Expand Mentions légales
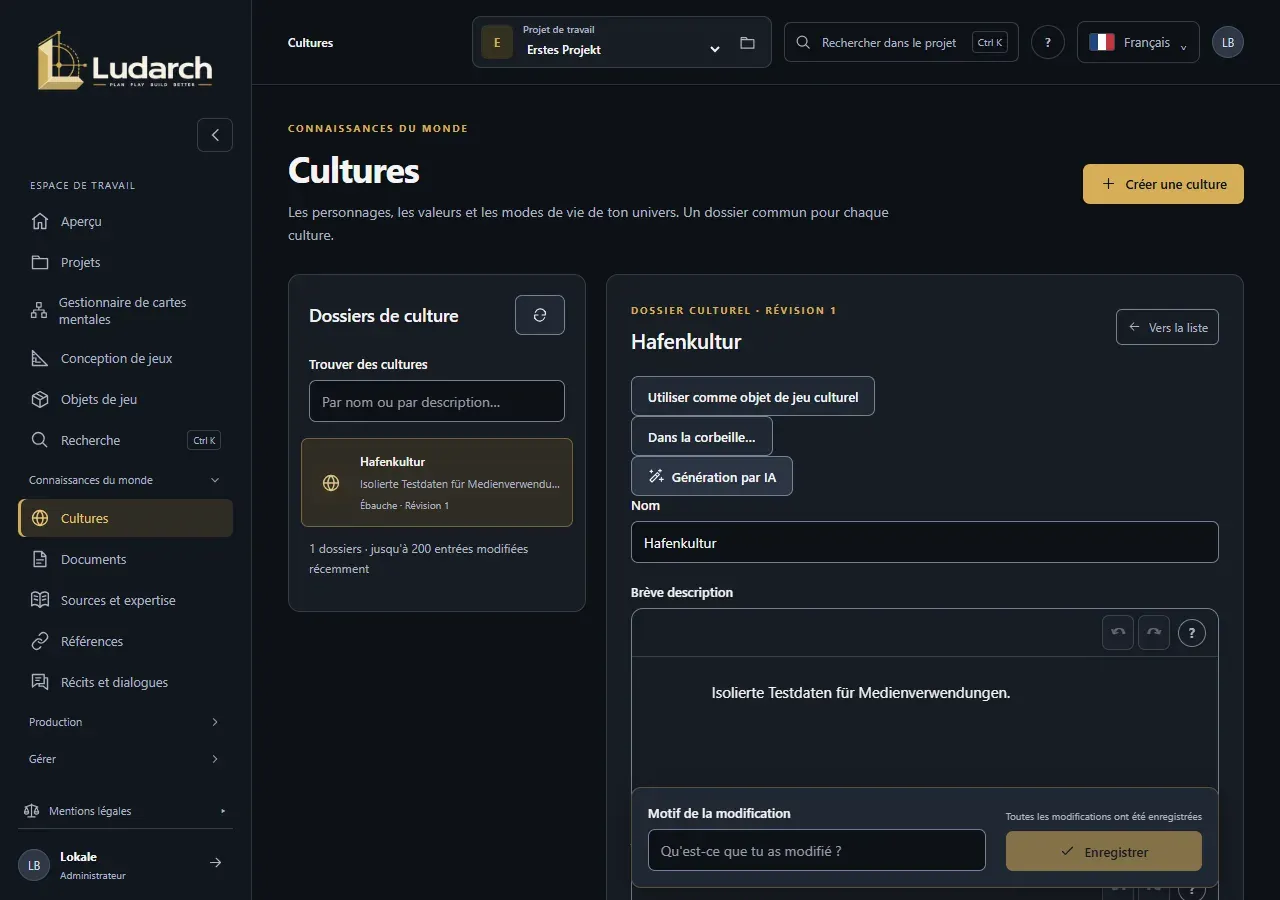The image size is (1280, 900). tap(125, 811)
